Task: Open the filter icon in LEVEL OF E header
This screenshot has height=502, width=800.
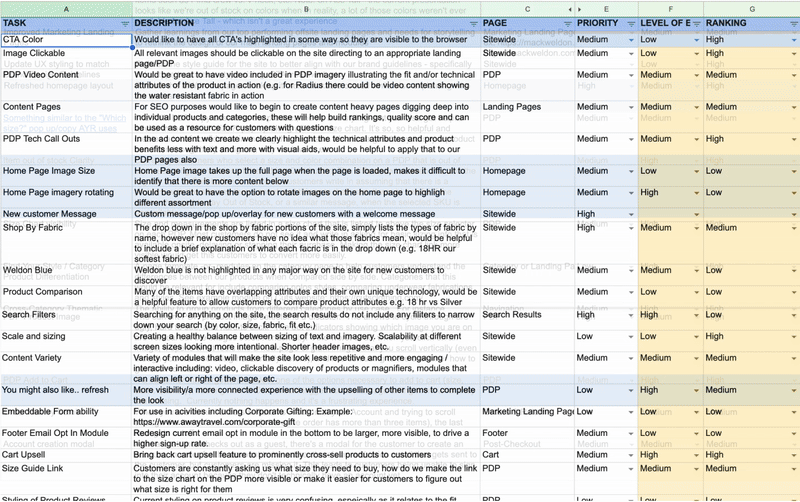Action: point(696,24)
